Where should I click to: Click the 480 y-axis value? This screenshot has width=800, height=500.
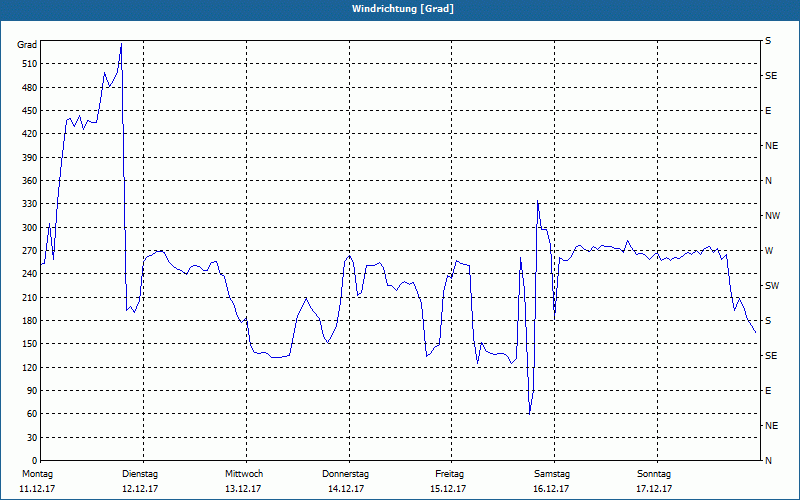31,88
